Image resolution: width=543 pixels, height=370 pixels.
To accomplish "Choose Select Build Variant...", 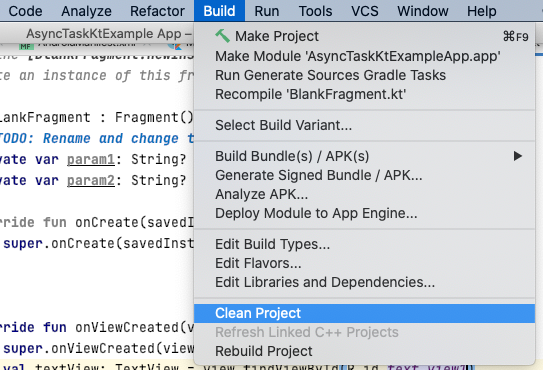I will (364, 125).
